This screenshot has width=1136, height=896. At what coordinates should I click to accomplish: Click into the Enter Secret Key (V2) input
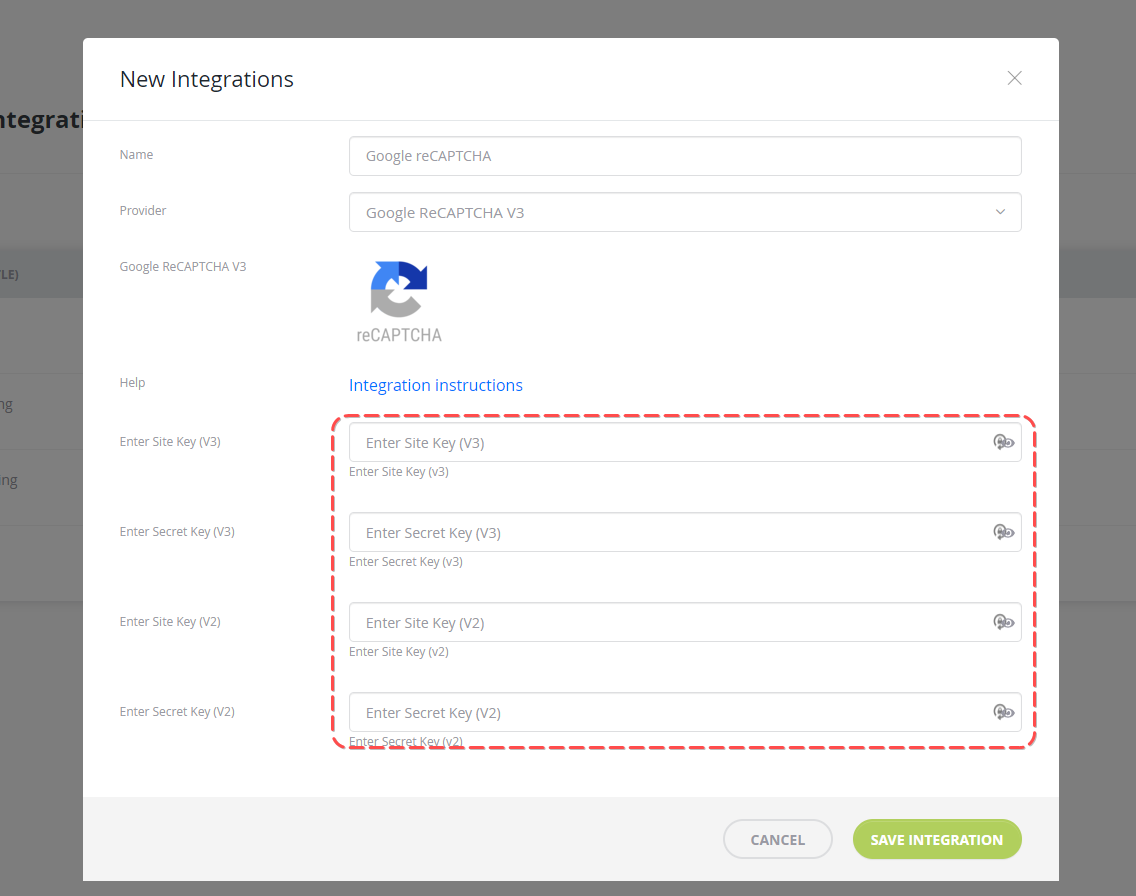coord(685,712)
